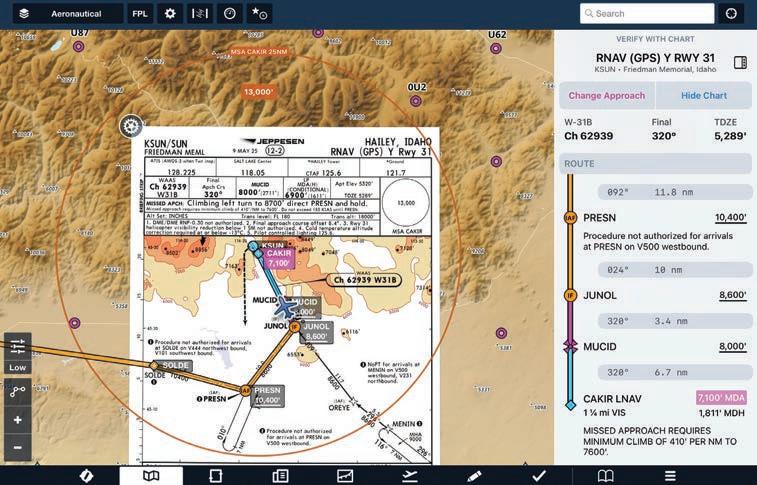Select MUCID waypoint in route list
Viewport: 757px width, 485px height.
[600, 346]
